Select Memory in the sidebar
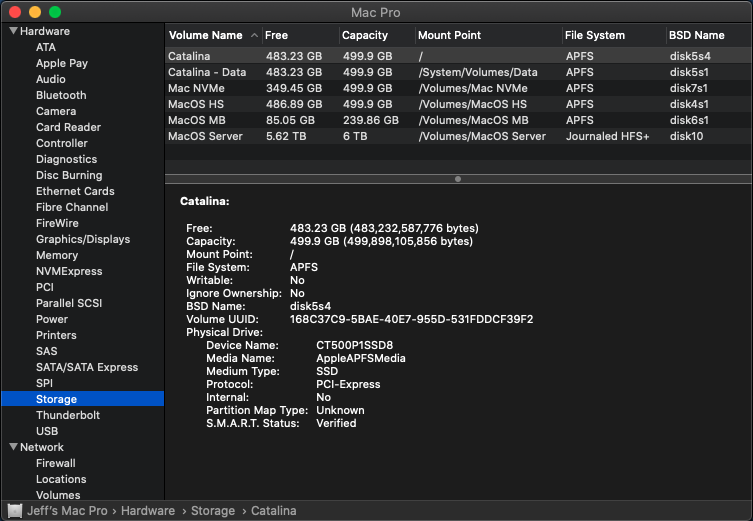 tap(57, 255)
